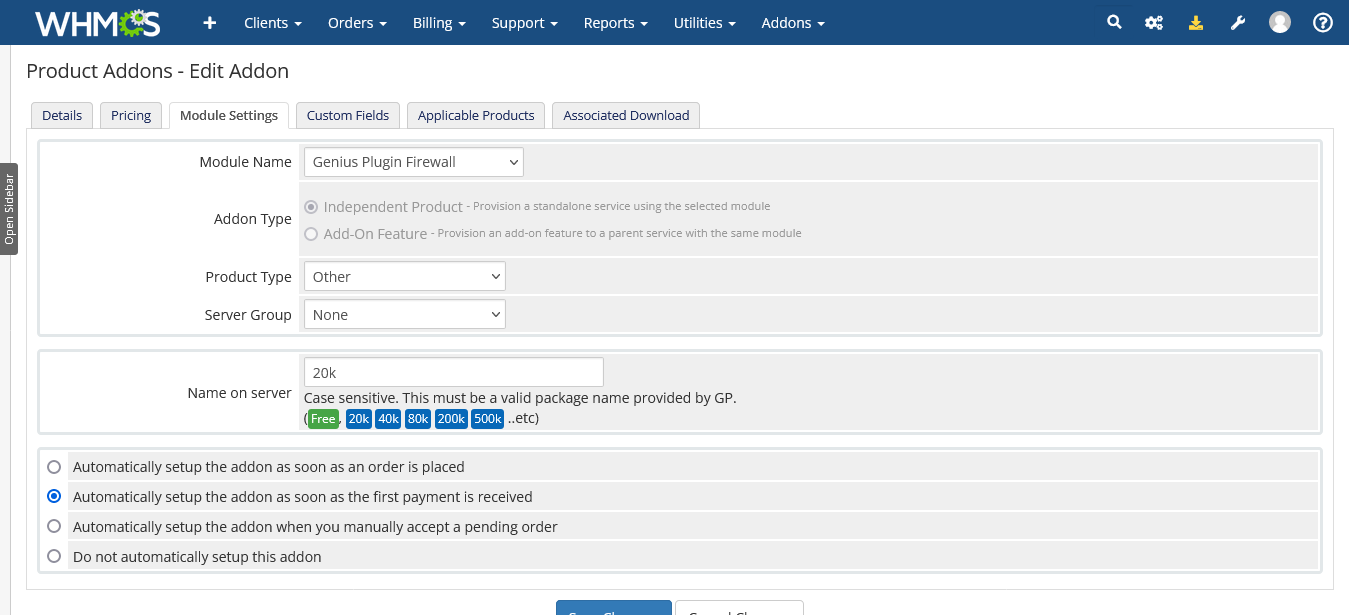Open the sidebar via Open Sidebar handle
1349x615 pixels.
[x=9, y=209]
